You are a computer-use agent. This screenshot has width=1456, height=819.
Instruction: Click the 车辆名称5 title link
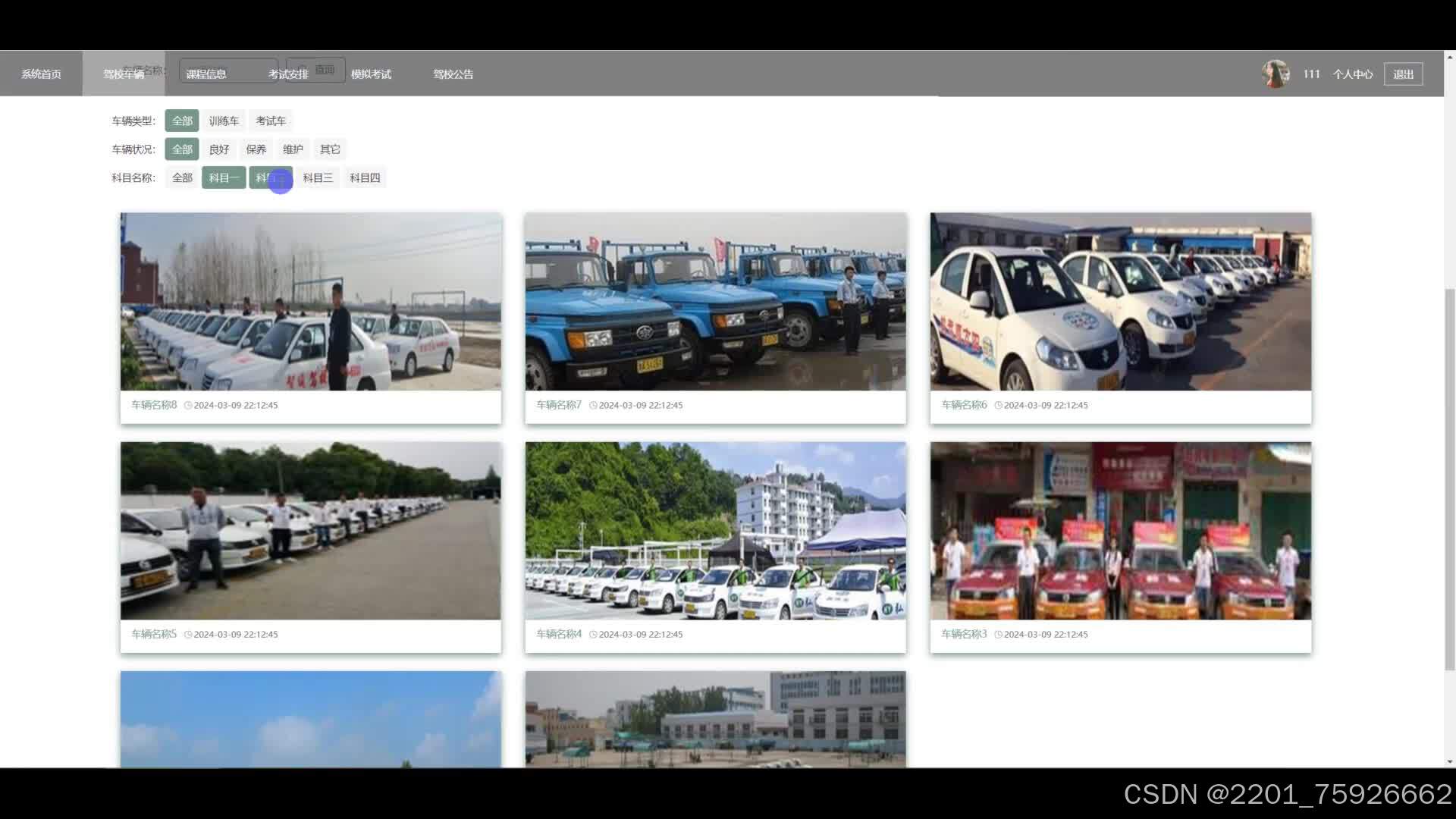[x=154, y=635]
